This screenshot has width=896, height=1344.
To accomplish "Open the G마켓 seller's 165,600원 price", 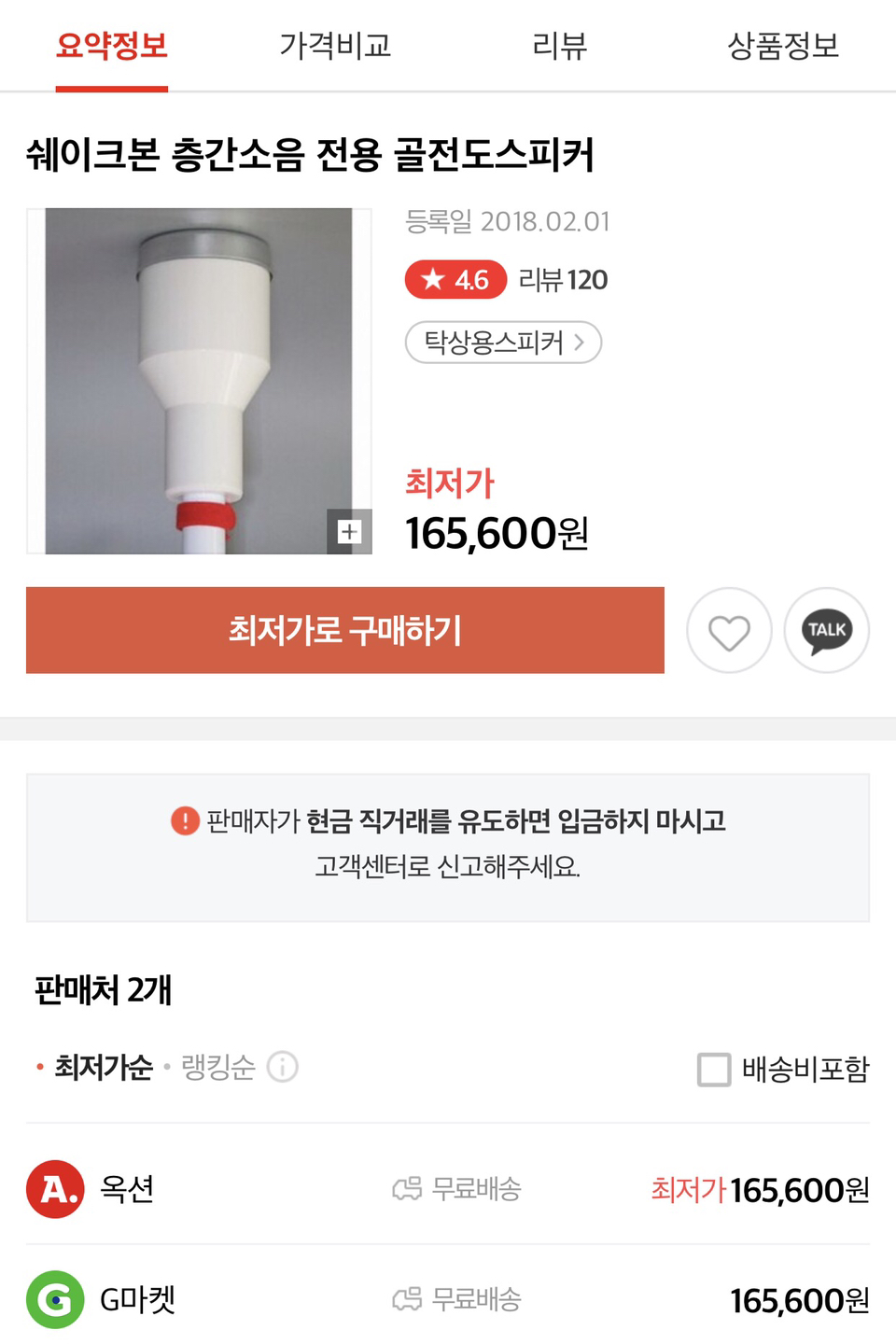I will point(799,1300).
